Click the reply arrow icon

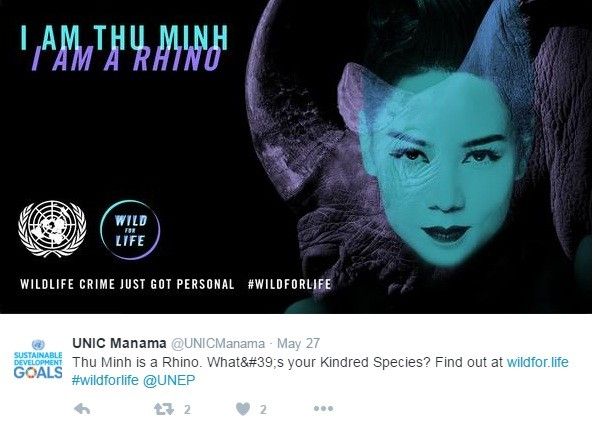click(83, 409)
